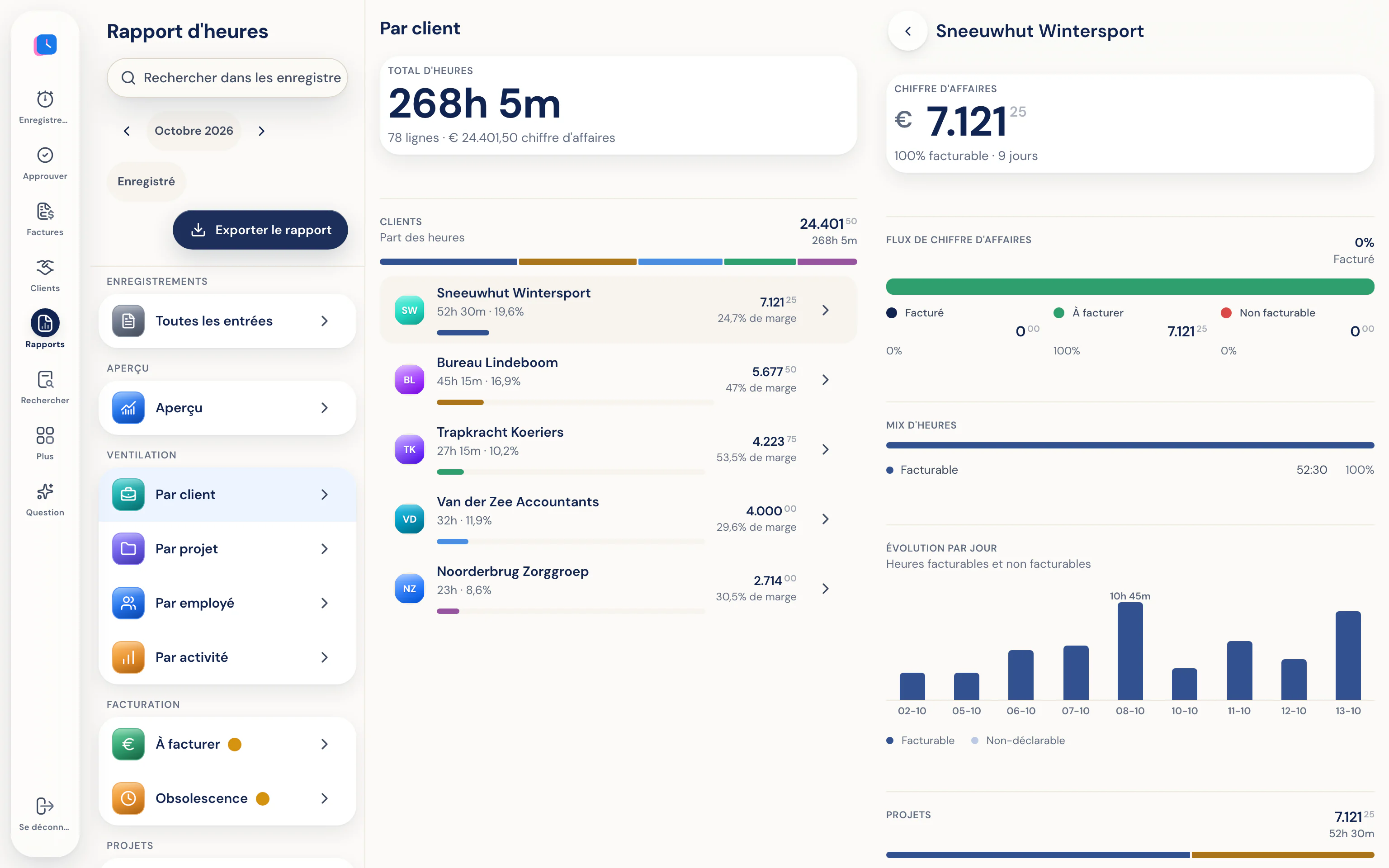Expand the Aperçu row chevron
1389x868 pixels.
324,408
